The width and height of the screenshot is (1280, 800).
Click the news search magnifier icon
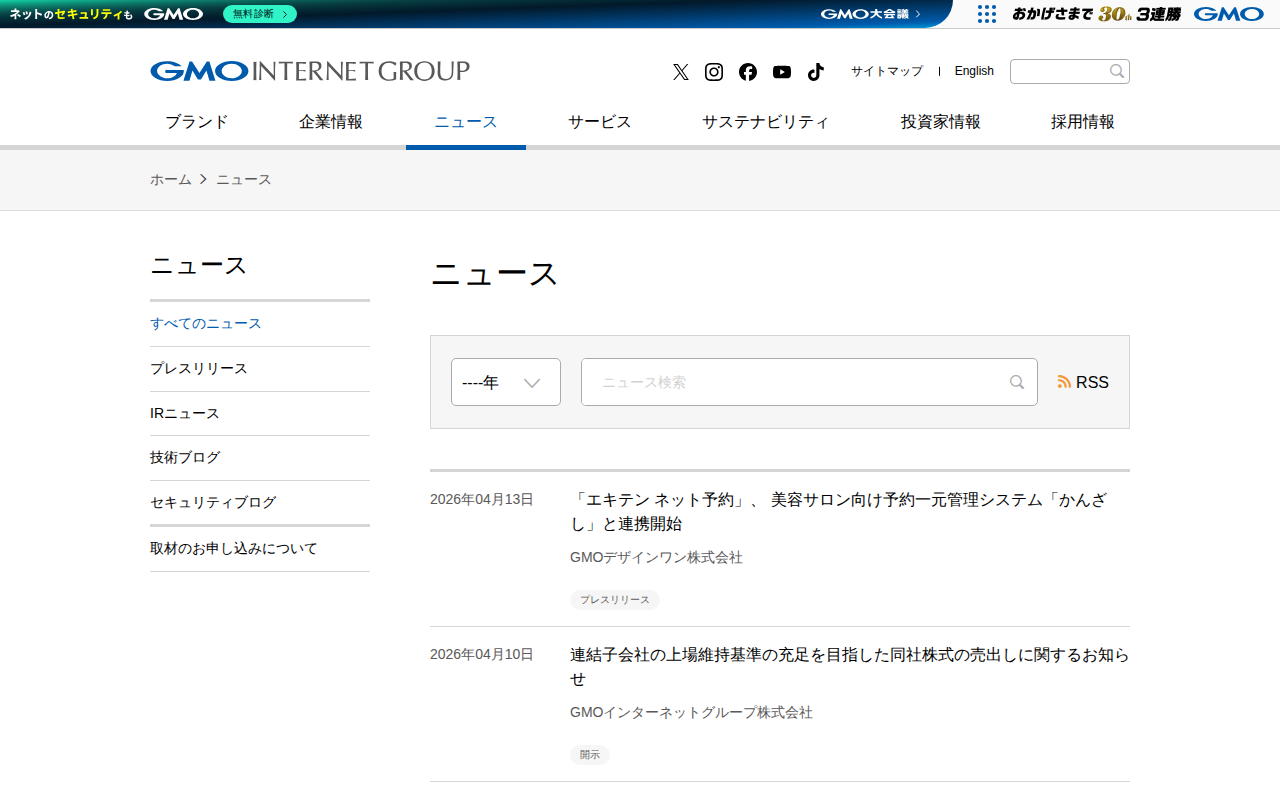[x=1017, y=382]
